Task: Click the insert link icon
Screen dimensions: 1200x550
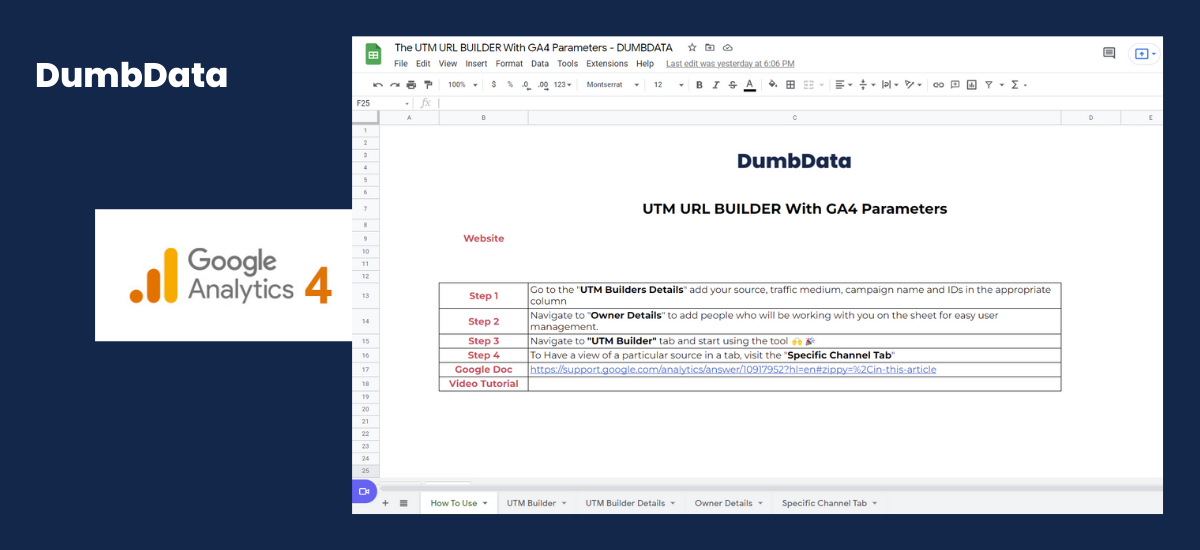Action: tap(938, 85)
